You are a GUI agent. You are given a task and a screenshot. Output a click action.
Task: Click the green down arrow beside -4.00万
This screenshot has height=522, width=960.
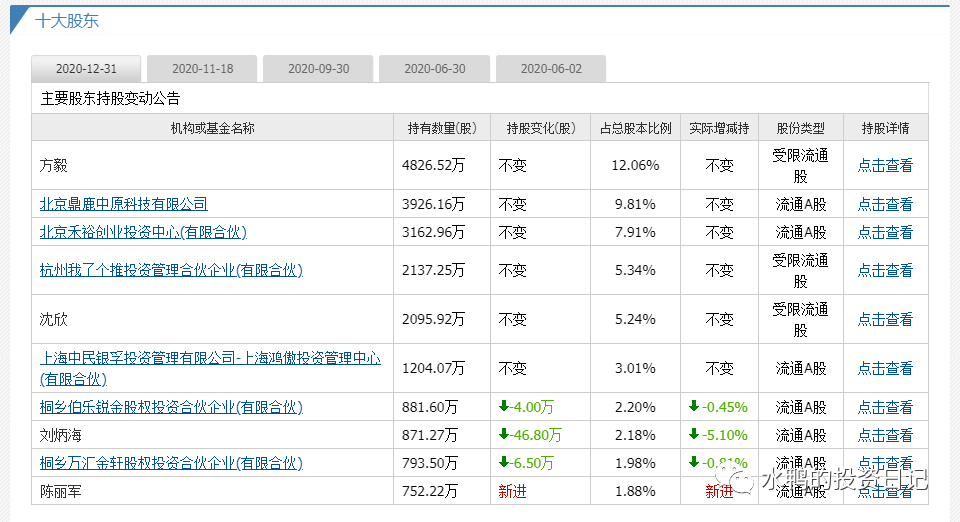point(505,407)
